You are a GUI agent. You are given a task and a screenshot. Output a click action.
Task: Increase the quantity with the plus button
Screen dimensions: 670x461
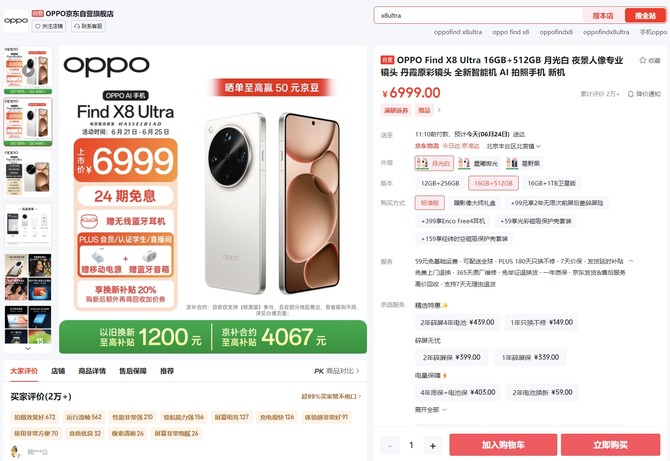433,446
